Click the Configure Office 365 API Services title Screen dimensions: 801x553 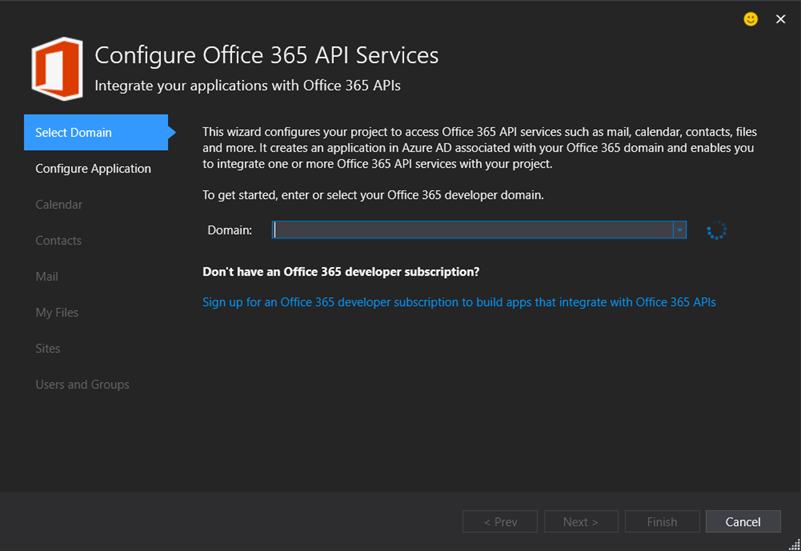click(x=266, y=55)
